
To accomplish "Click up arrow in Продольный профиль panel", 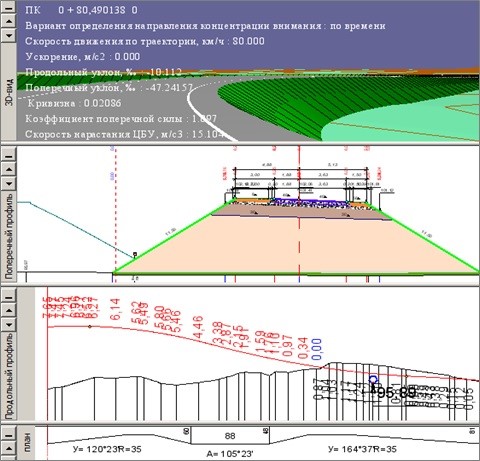I will (9, 311).
